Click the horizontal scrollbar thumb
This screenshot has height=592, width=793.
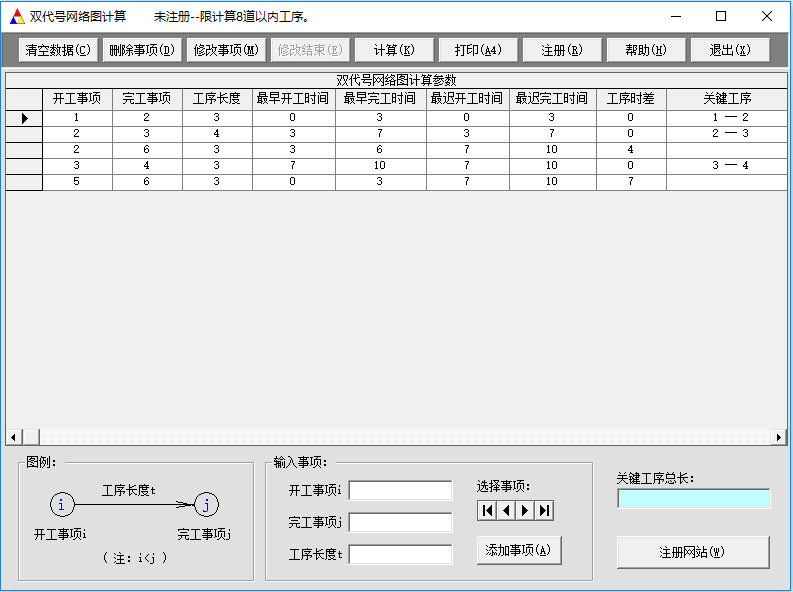[x=31, y=437]
